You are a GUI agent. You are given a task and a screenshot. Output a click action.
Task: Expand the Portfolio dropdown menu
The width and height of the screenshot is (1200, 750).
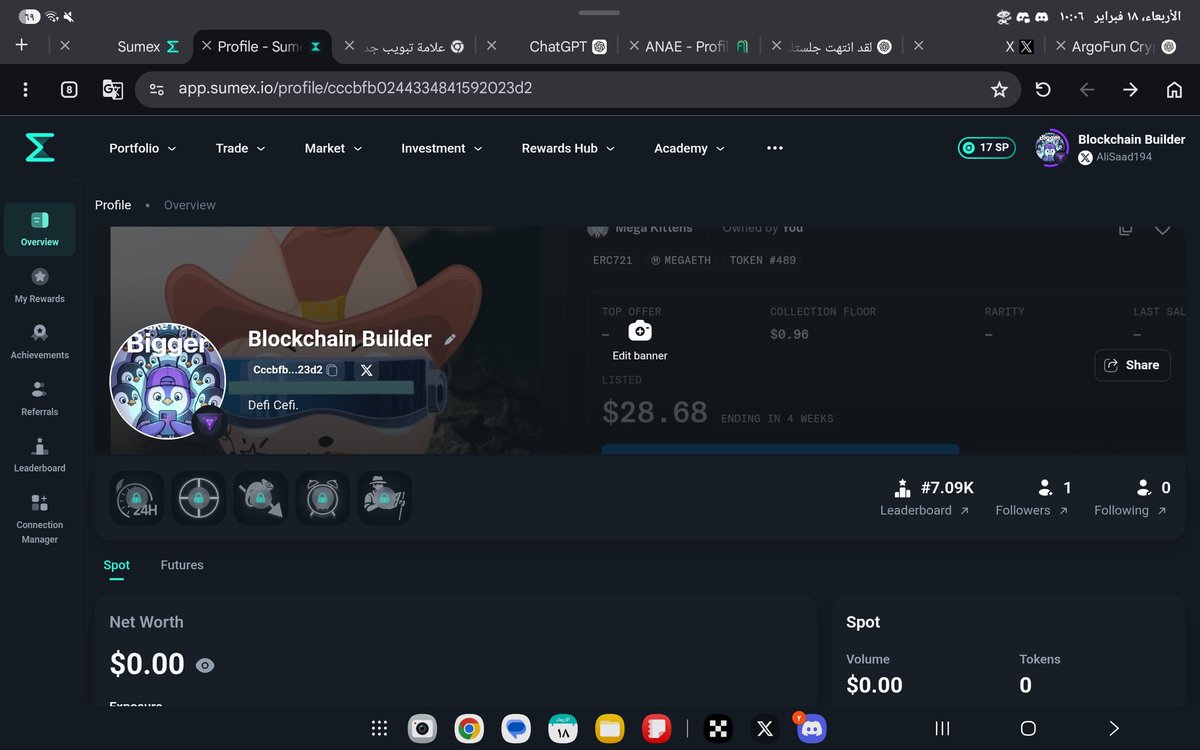coord(142,148)
